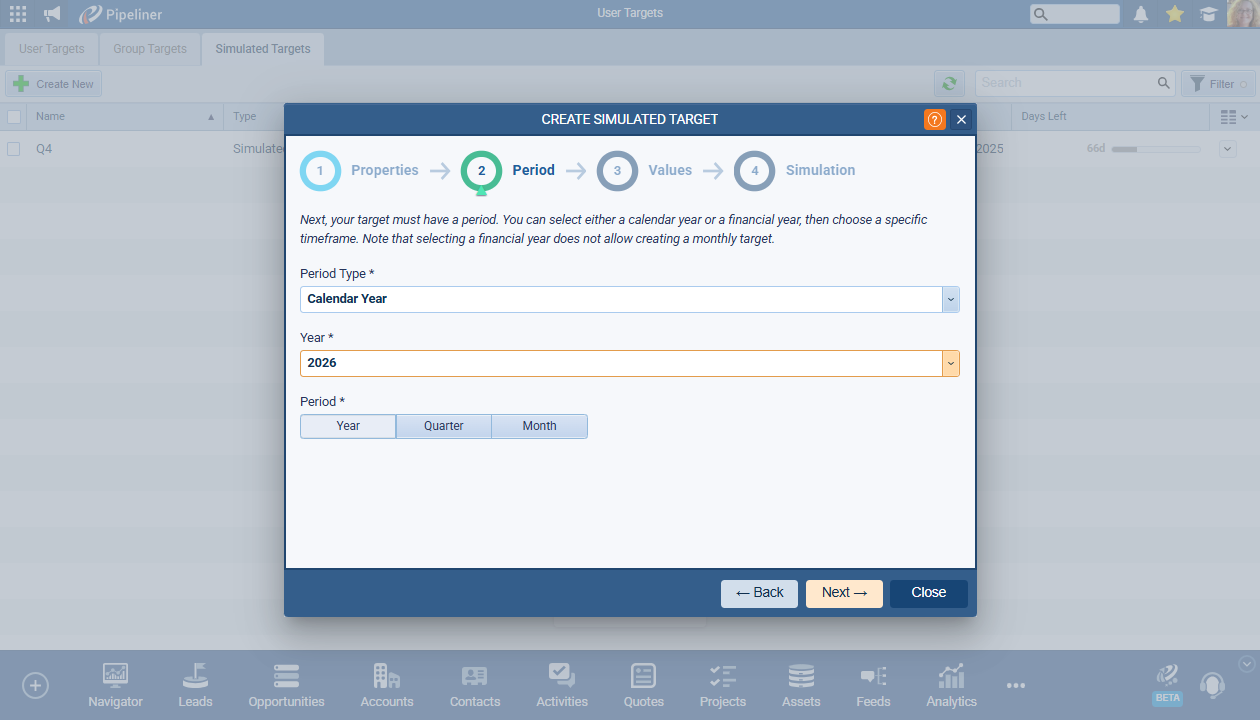Click the green refresh icon
Screen dimensions: 1260x720
coord(949,84)
